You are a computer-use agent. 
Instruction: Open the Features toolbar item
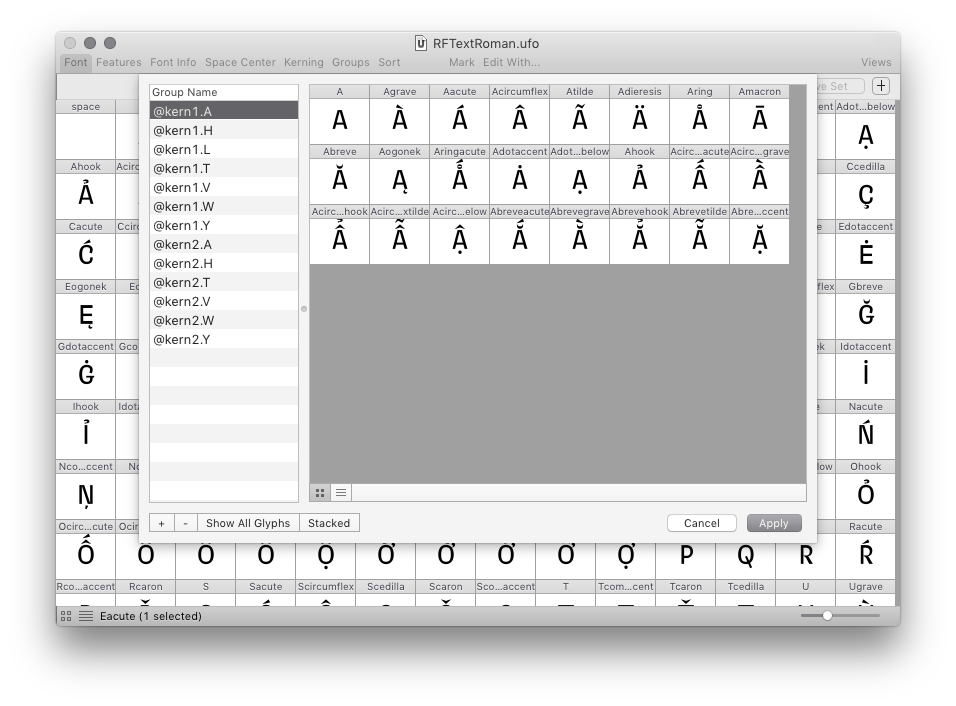(x=118, y=62)
